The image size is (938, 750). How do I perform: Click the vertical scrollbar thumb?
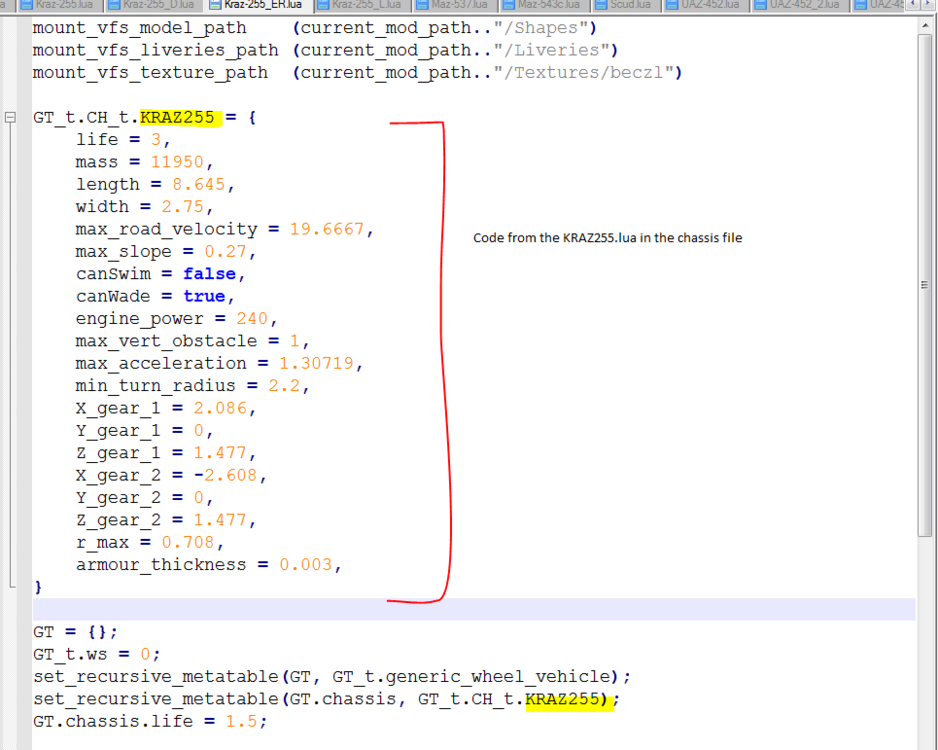pyautogui.click(x=925, y=285)
